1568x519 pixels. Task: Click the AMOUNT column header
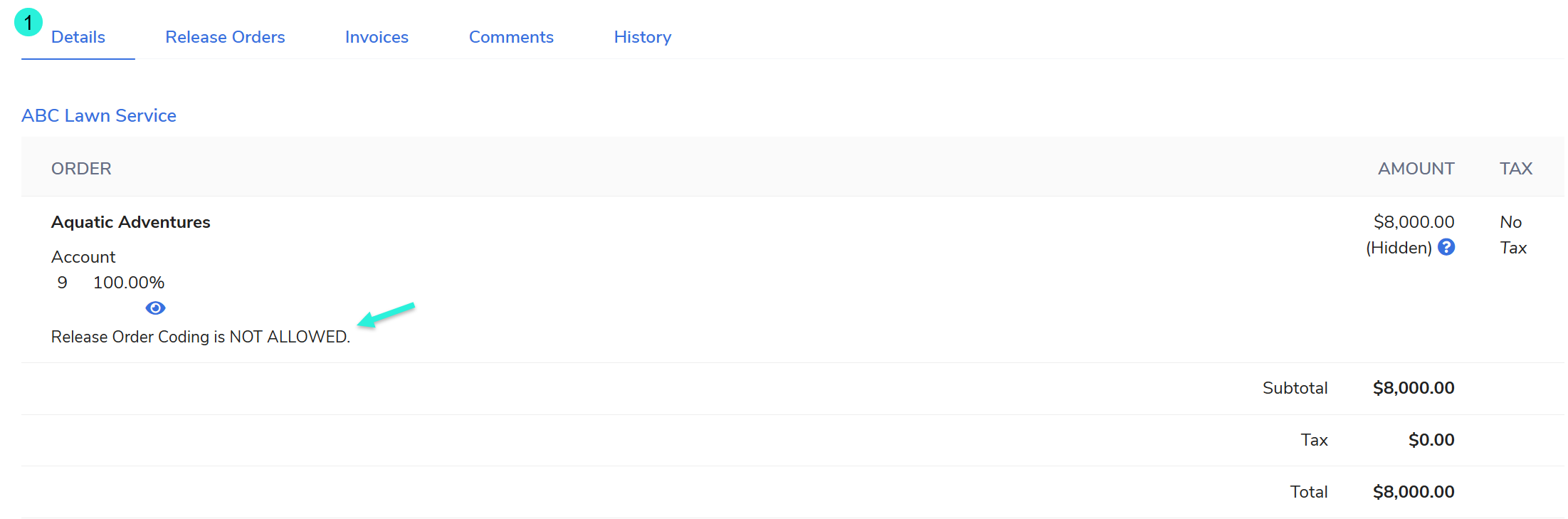pyautogui.click(x=1416, y=169)
